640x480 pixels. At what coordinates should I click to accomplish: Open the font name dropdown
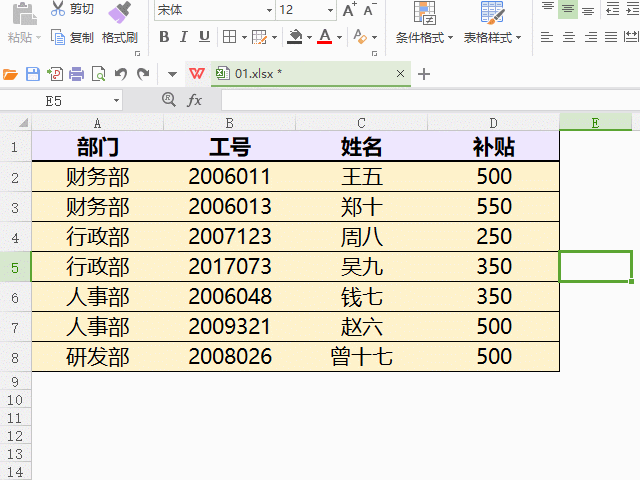click(x=269, y=10)
